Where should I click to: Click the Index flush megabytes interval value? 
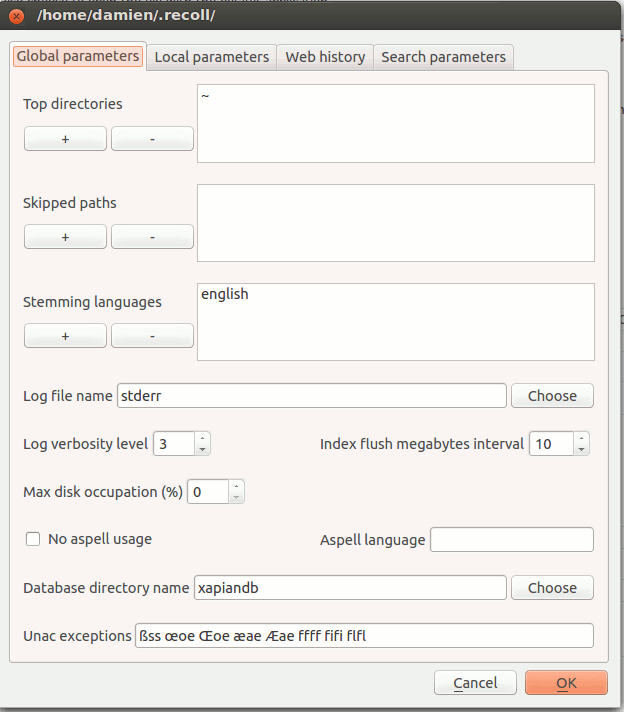pyautogui.click(x=551, y=444)
